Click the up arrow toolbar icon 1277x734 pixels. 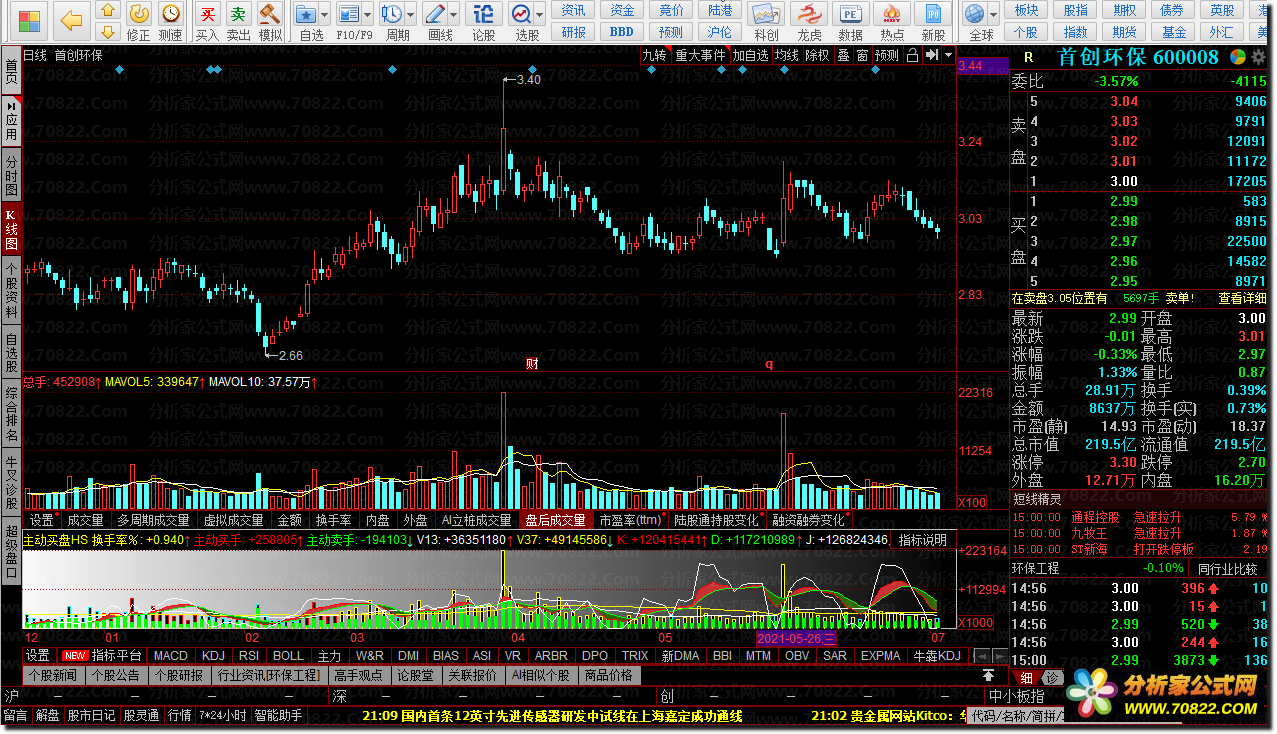(x=108, y=10)
